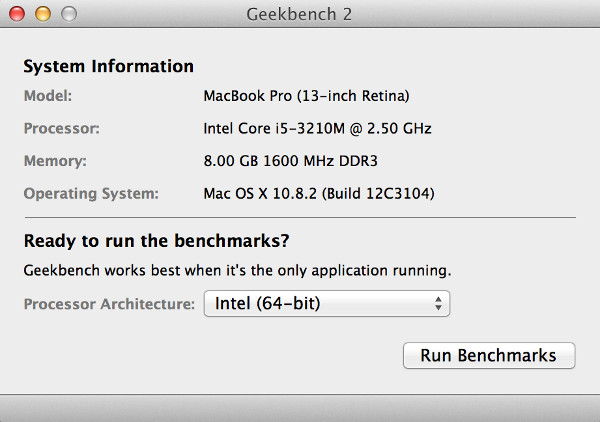The width and height of the screenshot is (600, 422).
Task: Click the System Information heading
Action: 108,67
